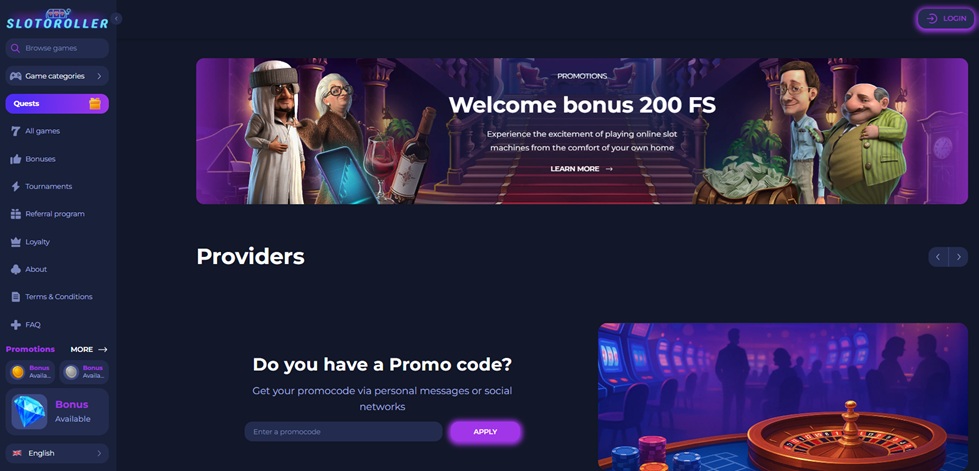
Task: Click the LOGIN button
Action: coord(945,19)
